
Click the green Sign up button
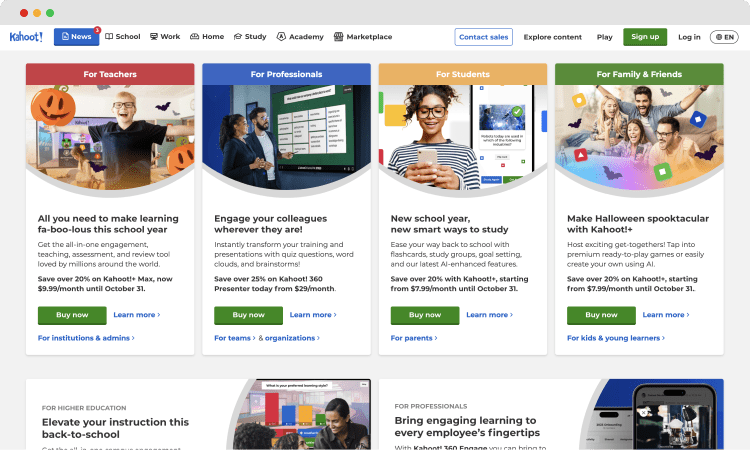[645, 37]
